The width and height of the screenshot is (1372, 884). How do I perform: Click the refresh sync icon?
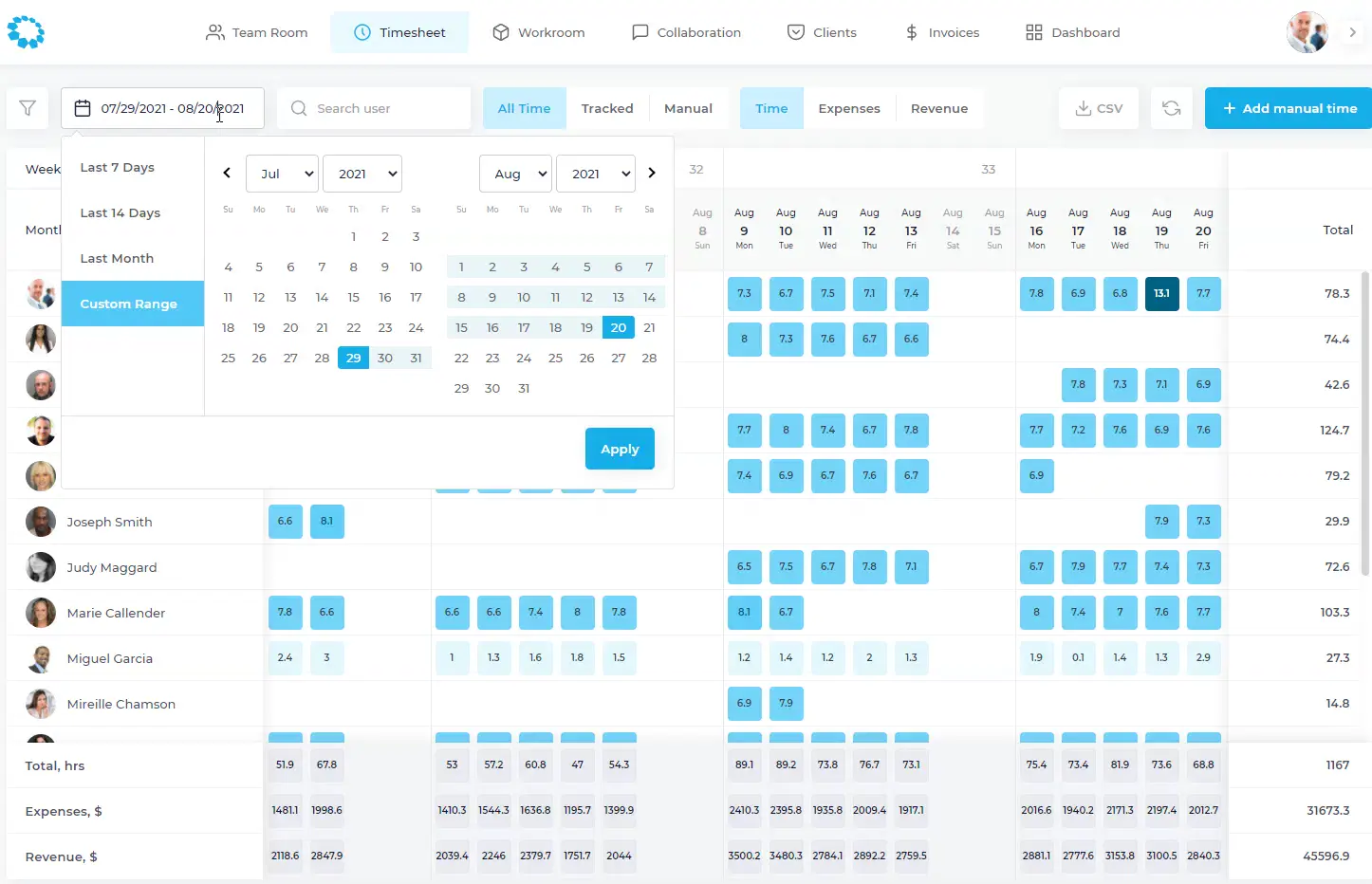1172,108
